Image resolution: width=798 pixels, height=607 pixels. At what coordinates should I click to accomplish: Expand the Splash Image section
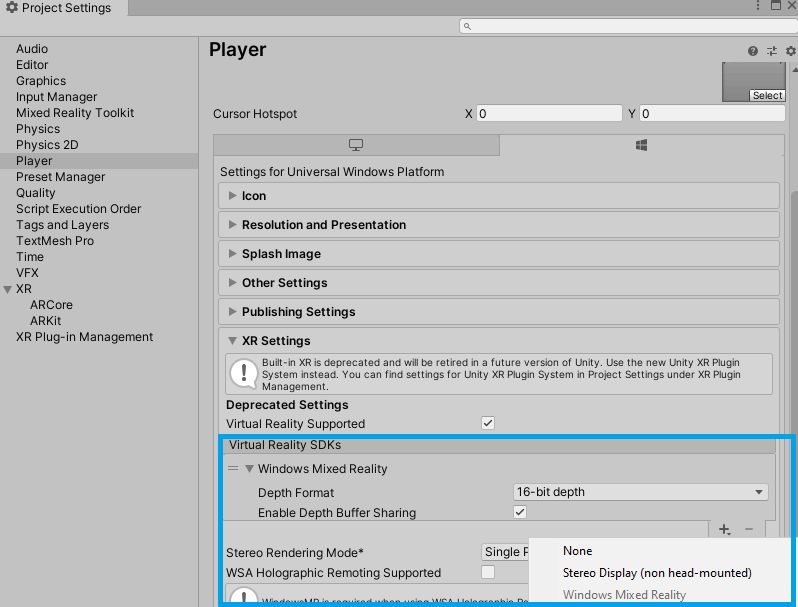(x=499, y=254)
